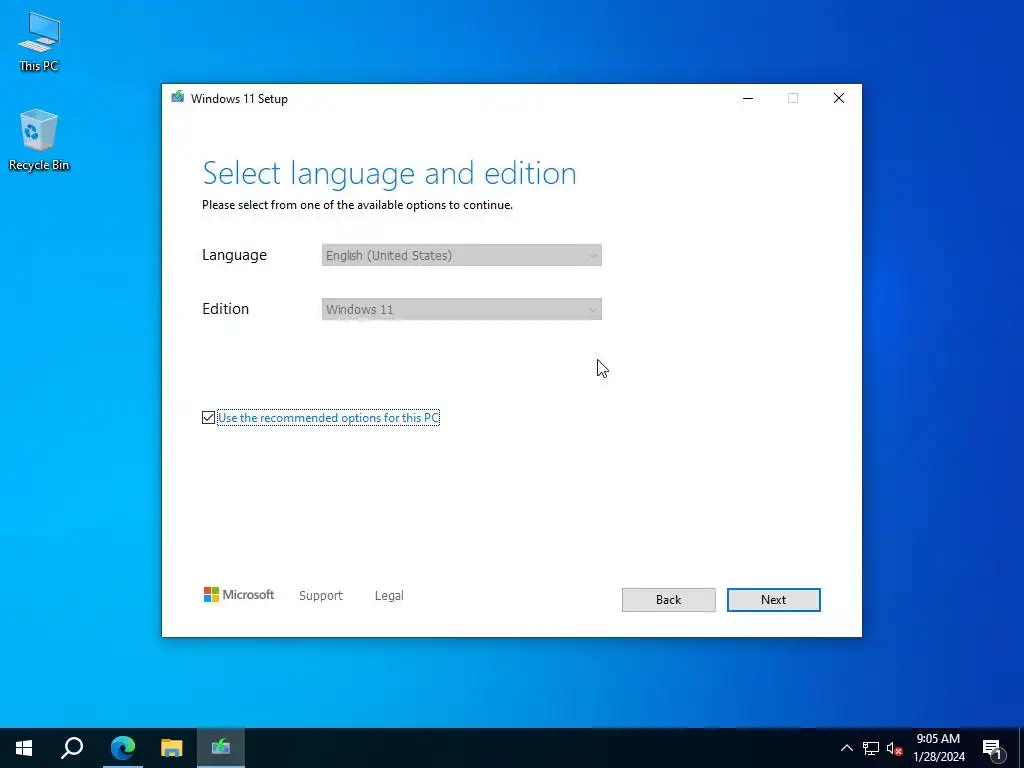Click the 'Language' field label

[x=234, y=255]
